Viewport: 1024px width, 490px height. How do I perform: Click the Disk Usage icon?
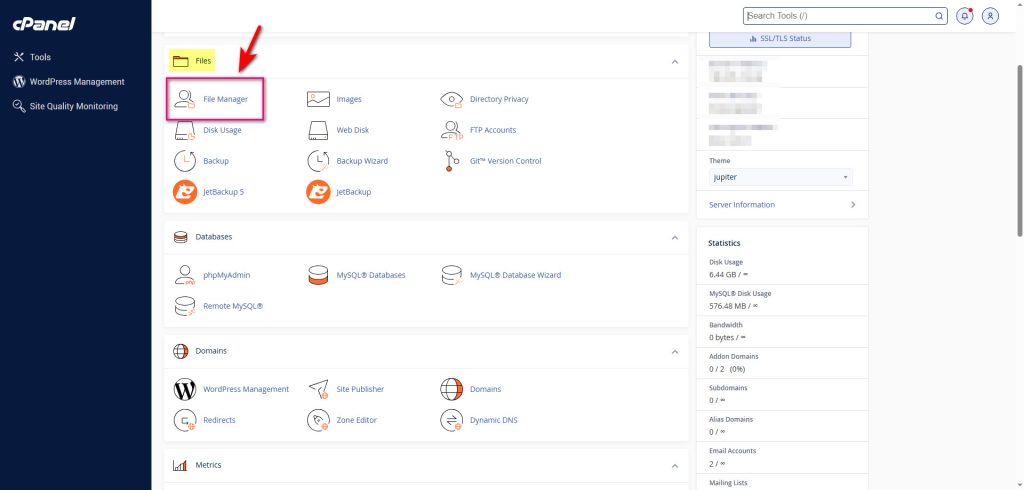(x=185, y=130)
